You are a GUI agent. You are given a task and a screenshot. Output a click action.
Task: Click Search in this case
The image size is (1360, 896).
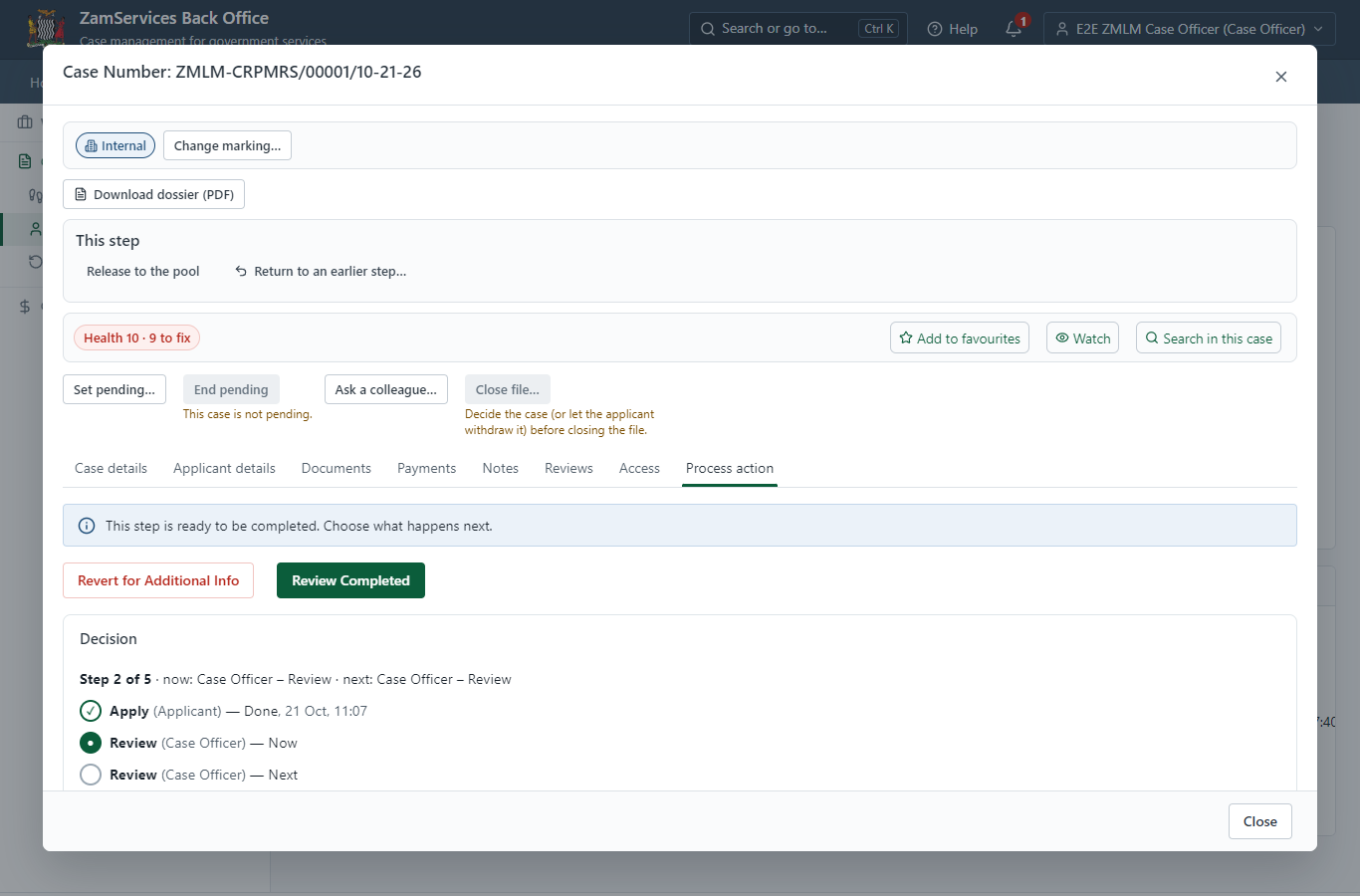(1209, 337)
